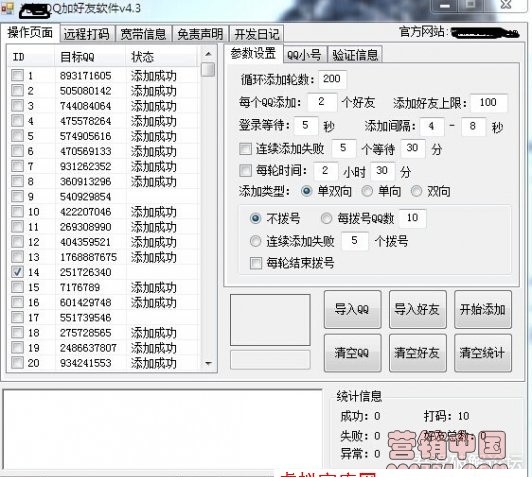Click the captcha image box
Viewport: 532px width, 500px height.
270,320
